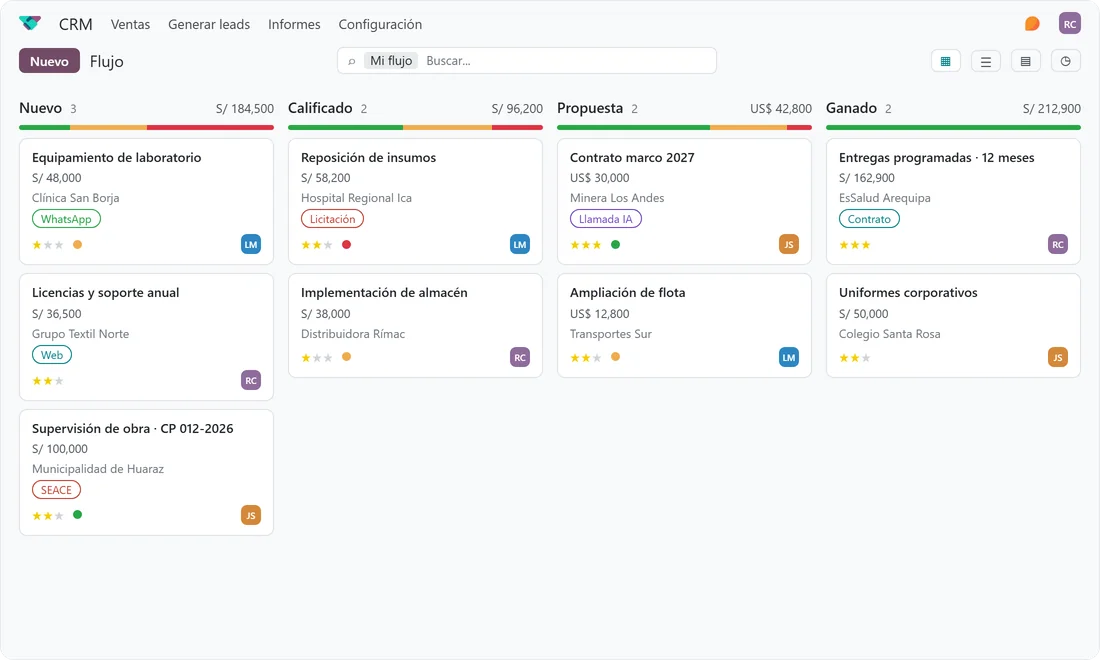Click orange activity dot on Ampliación de flota

click(615, 356)
